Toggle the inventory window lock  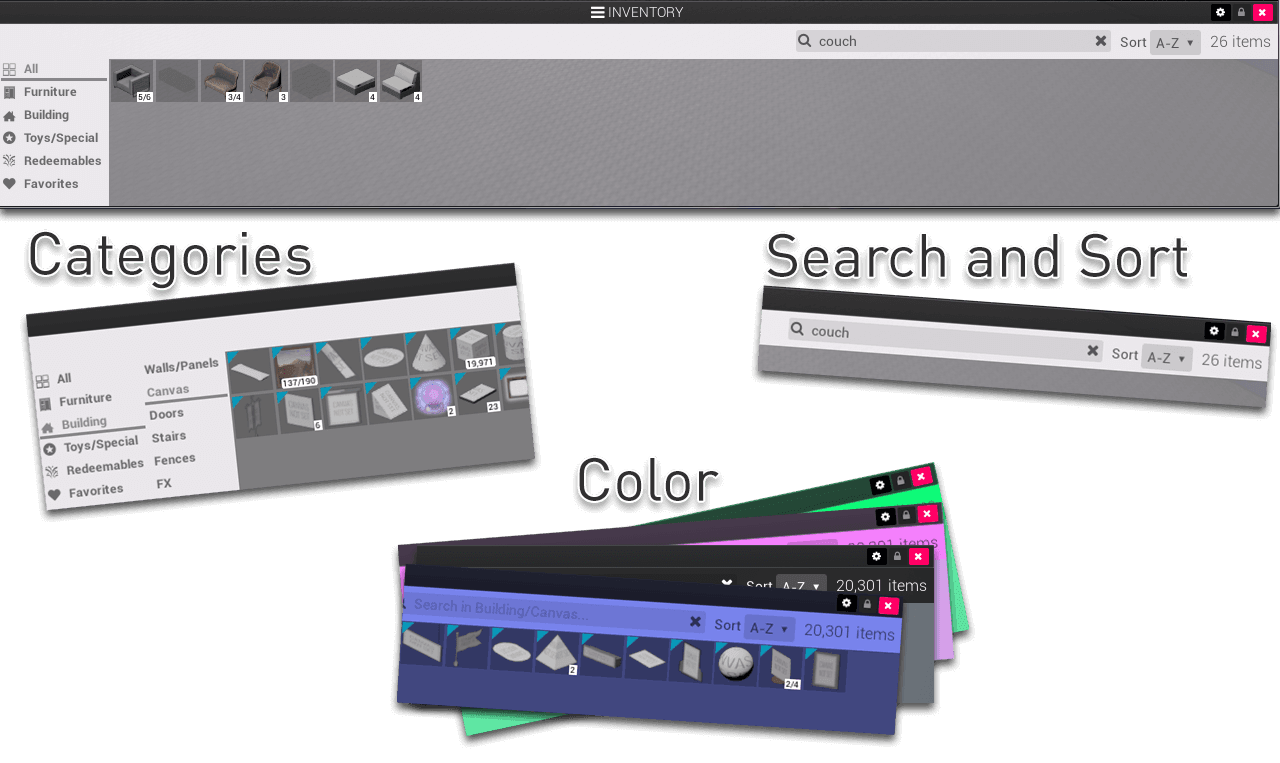tap(1241, 12)
